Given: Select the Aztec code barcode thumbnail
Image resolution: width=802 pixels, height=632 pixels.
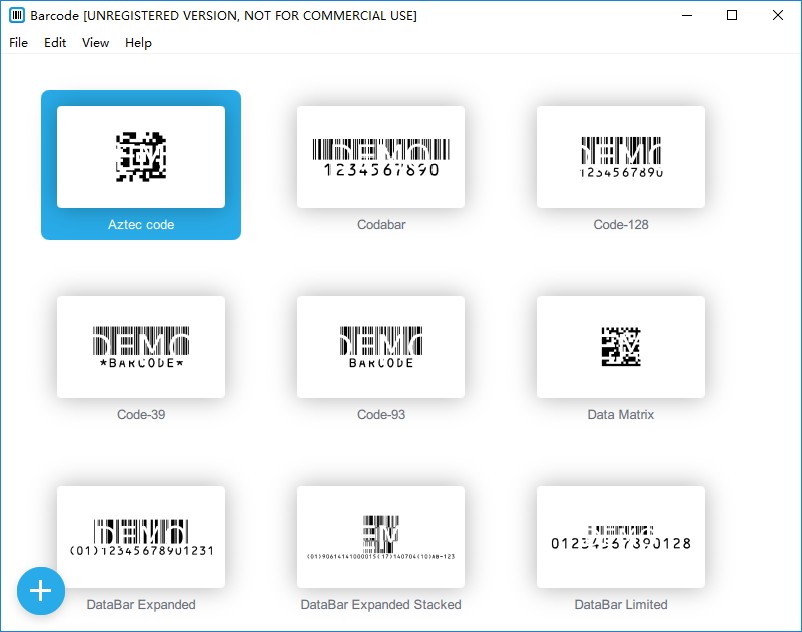Looking at the screenshot, I should (141, 157).
